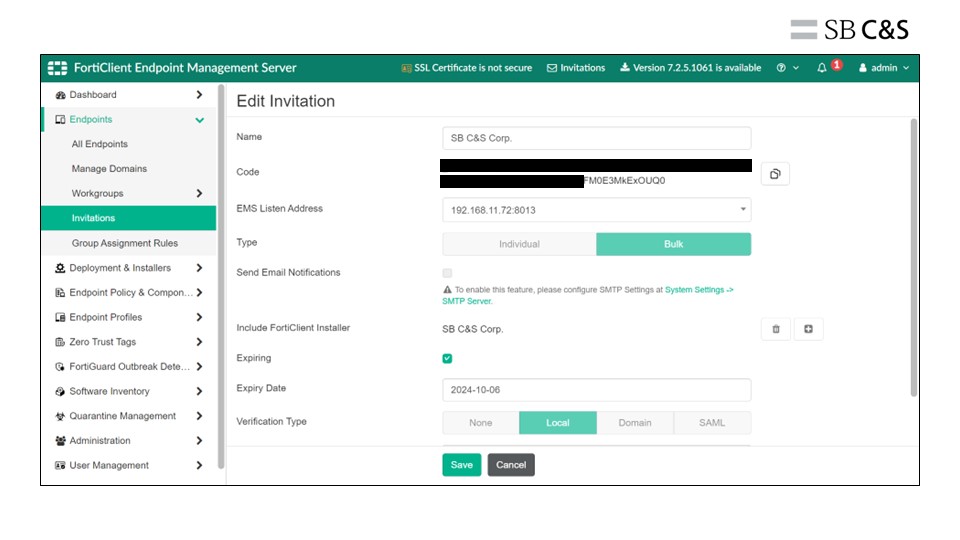This screenshot has width=960, height=540.
Task: Add a FortiClient installer with plus icon
Action: [x=808, y=329]
